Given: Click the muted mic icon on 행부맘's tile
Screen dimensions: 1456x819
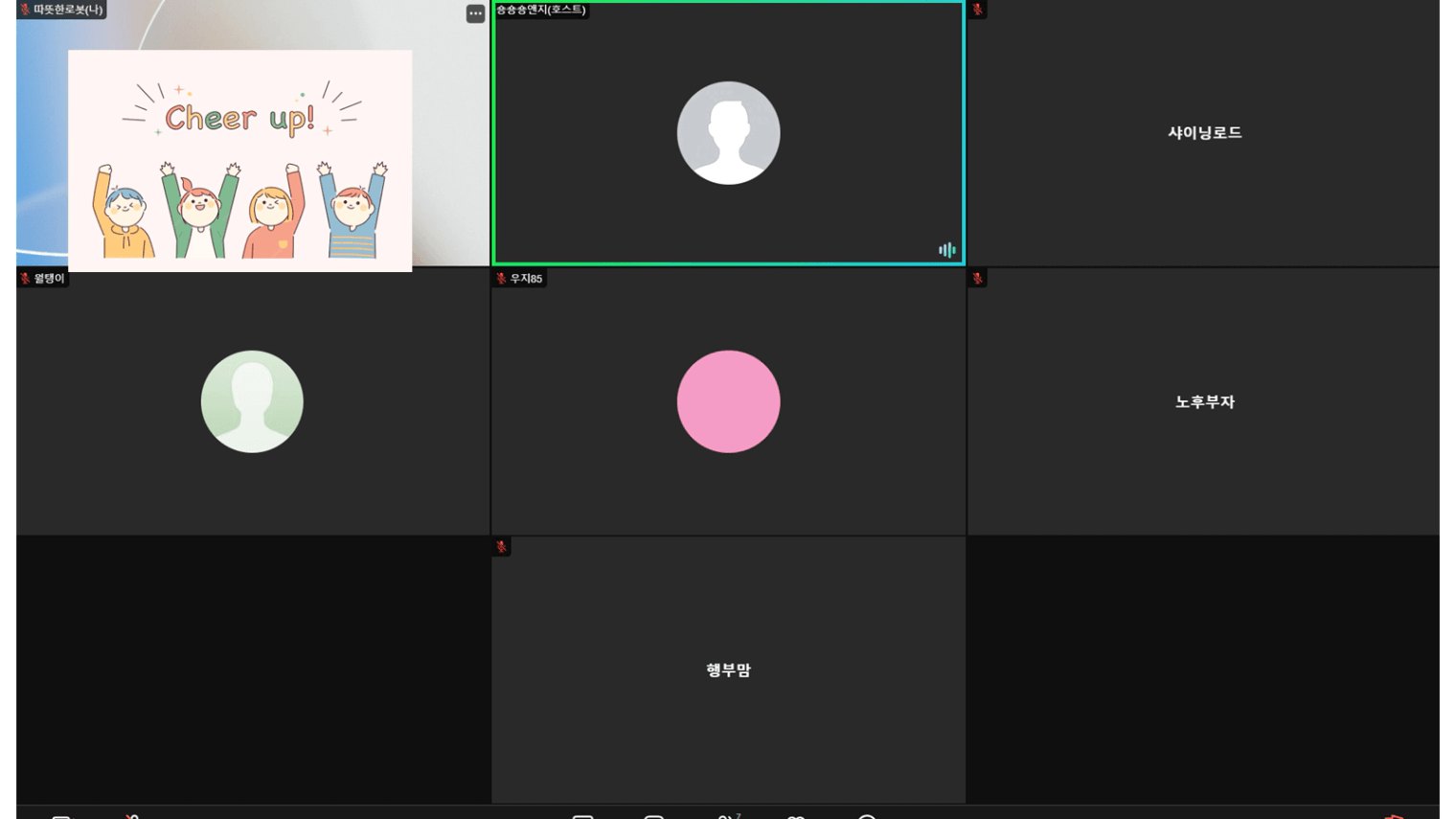Looking at the screenshot, I should (501, 547).
